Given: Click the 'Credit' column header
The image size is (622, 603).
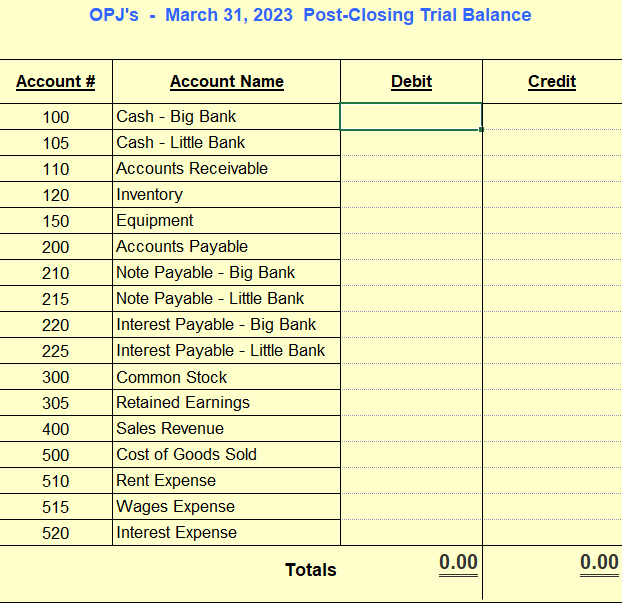Looking at the screenshot, I should click(x=552, y=81).
